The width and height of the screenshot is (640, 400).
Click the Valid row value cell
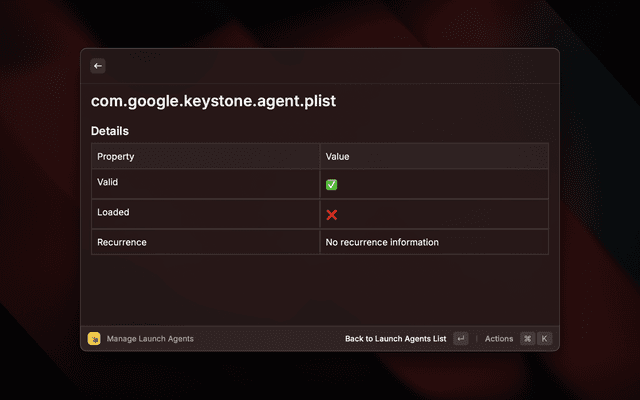pyautogui.click(x=434, y=185)
